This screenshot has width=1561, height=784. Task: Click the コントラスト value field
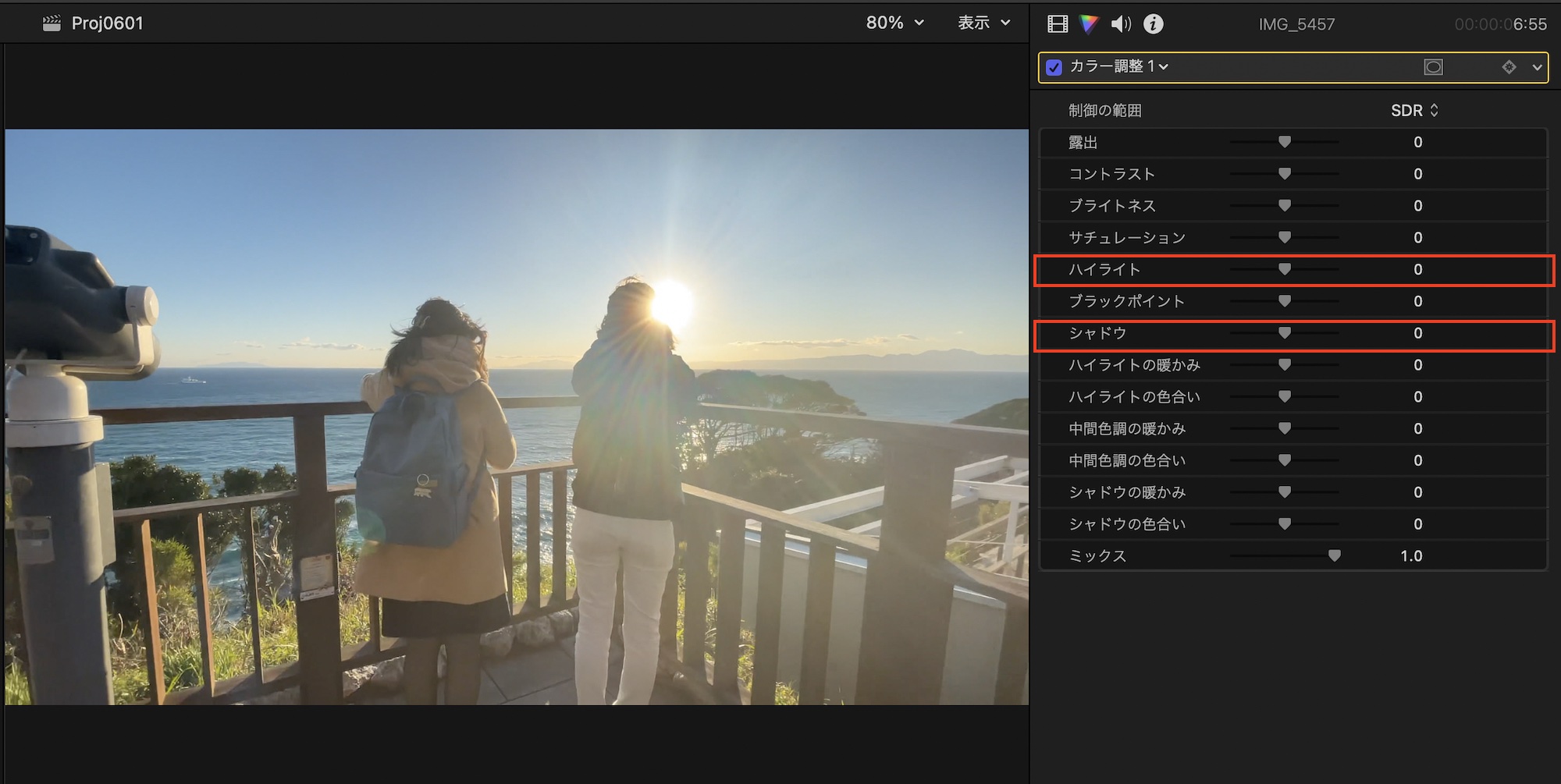pyautogui.click(x=1417, y=174)
